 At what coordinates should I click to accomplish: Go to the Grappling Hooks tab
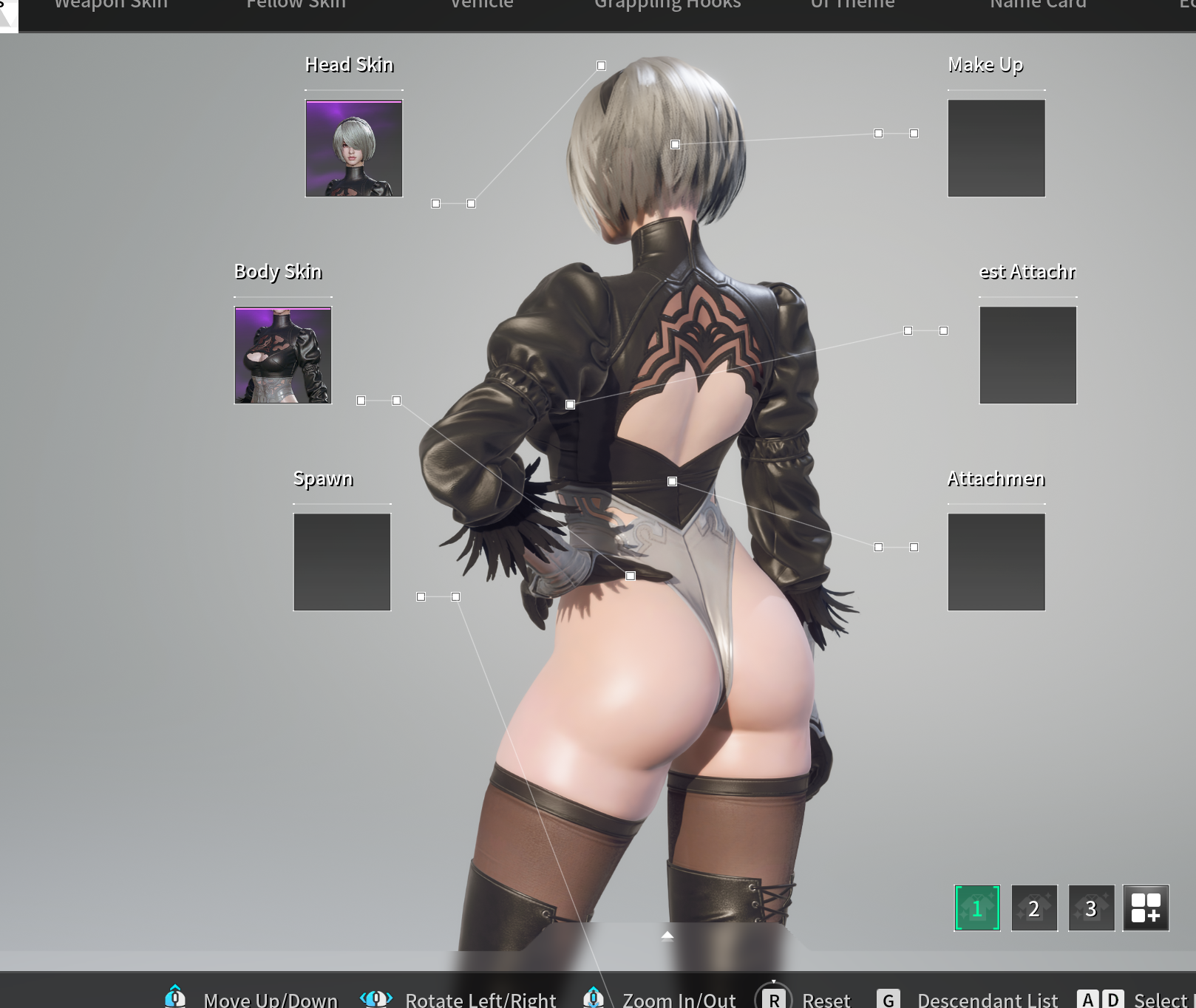tap(667, 4)
